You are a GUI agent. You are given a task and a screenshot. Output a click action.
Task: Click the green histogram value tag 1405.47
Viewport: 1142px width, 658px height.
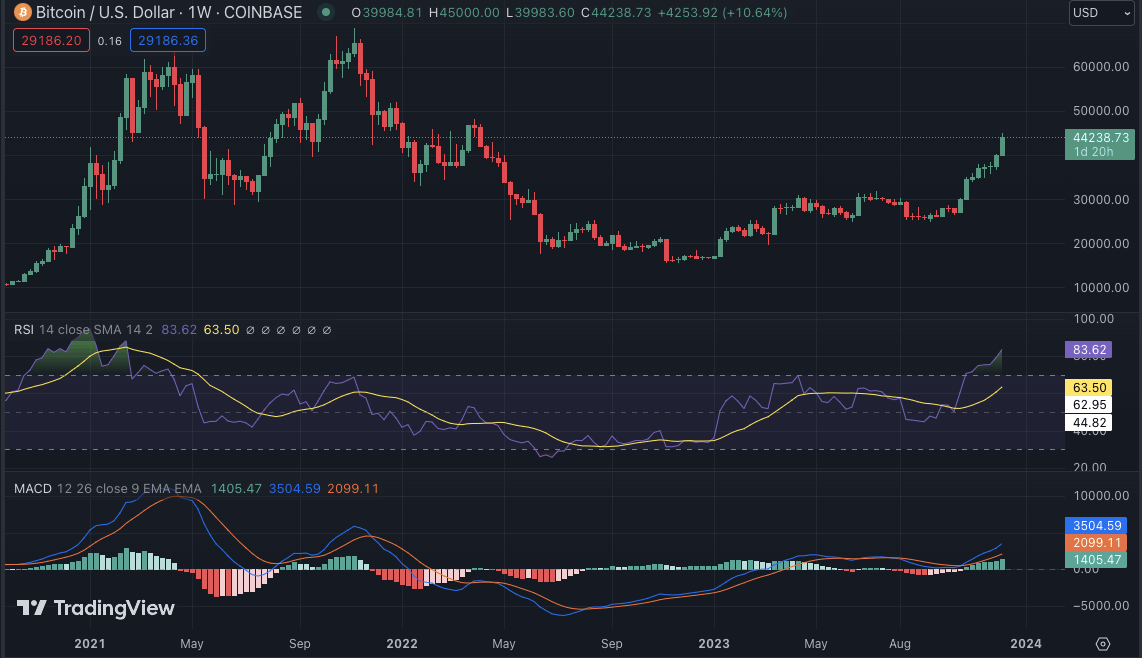[x=1100, y=560]
